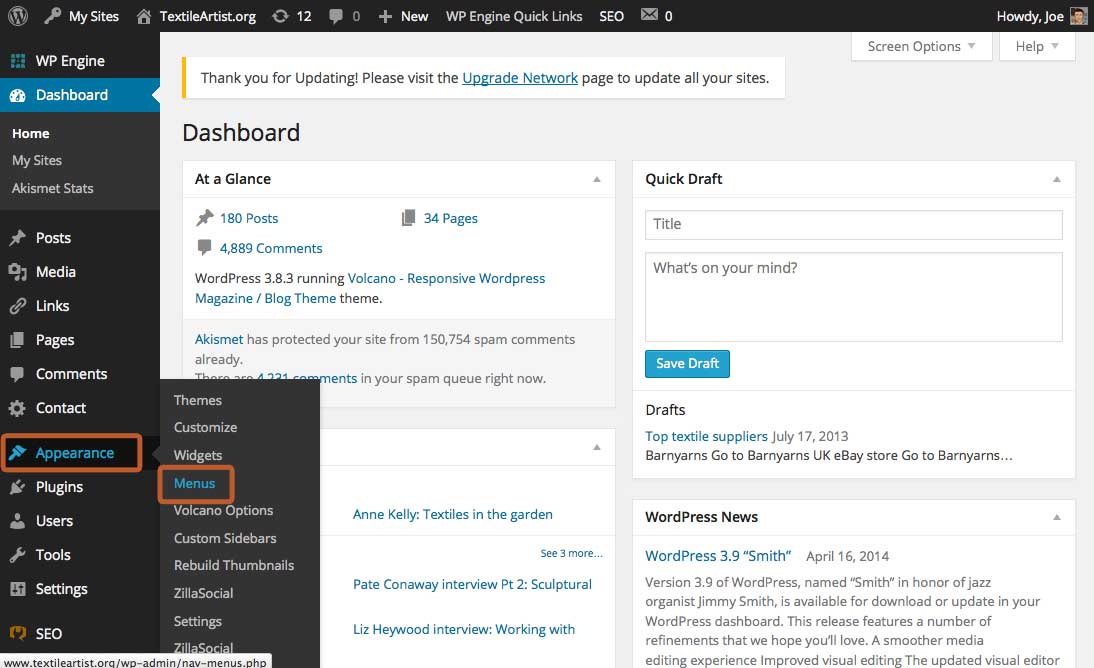Screen dimensions: 1094x668
Task: Open Akismet Stats in sidebar
Action: coord(52,188)
